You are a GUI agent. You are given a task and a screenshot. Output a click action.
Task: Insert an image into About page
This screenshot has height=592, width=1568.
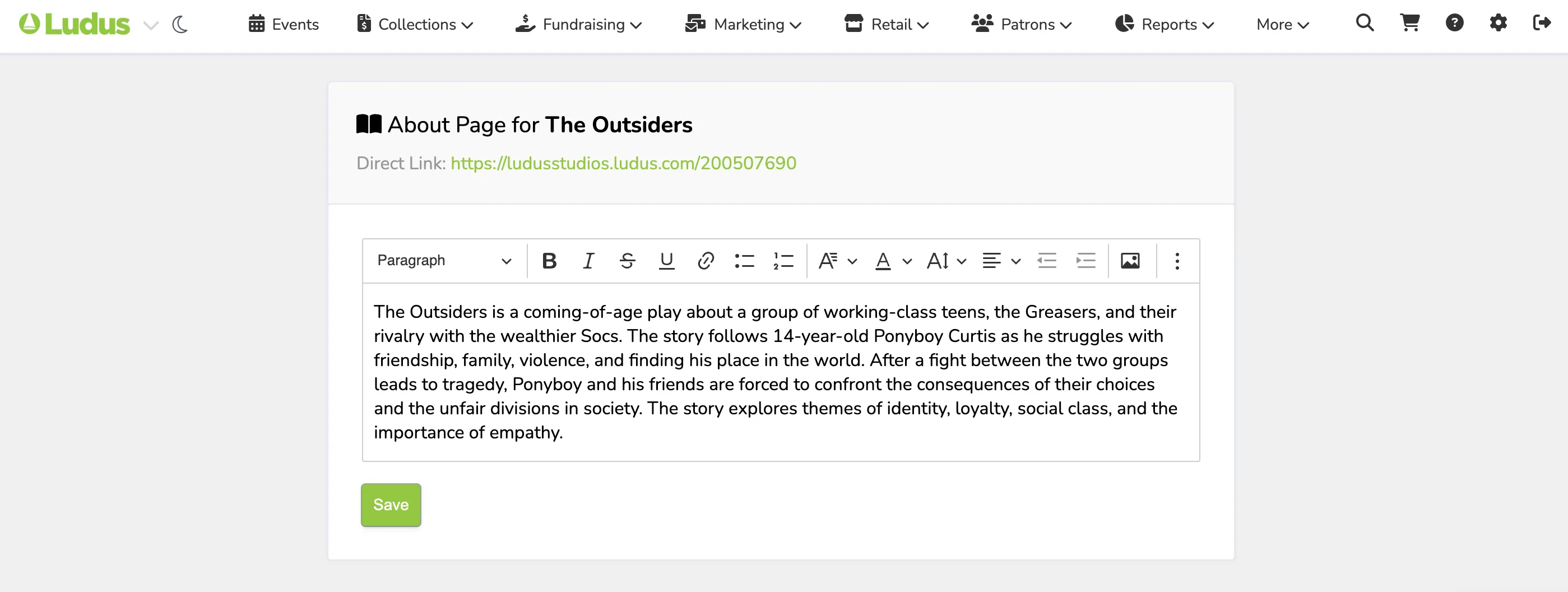(1130, 261)
